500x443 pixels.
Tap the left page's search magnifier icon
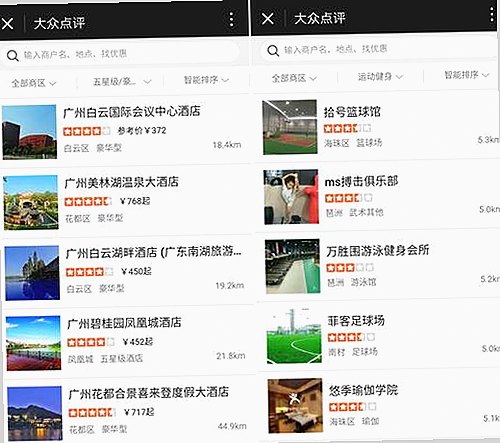tap(12, 55)
